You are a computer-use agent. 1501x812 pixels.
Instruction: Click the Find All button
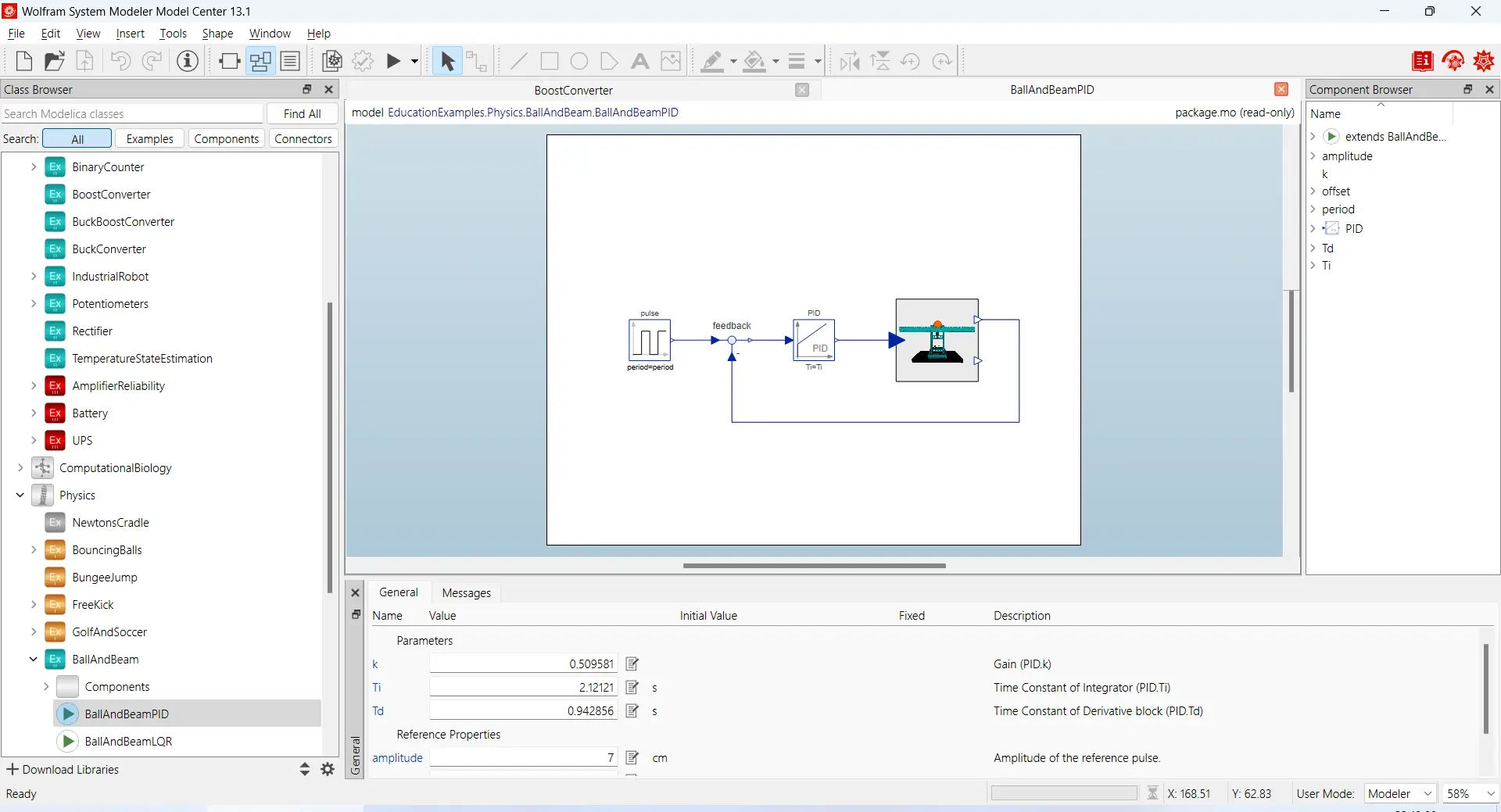302,113
